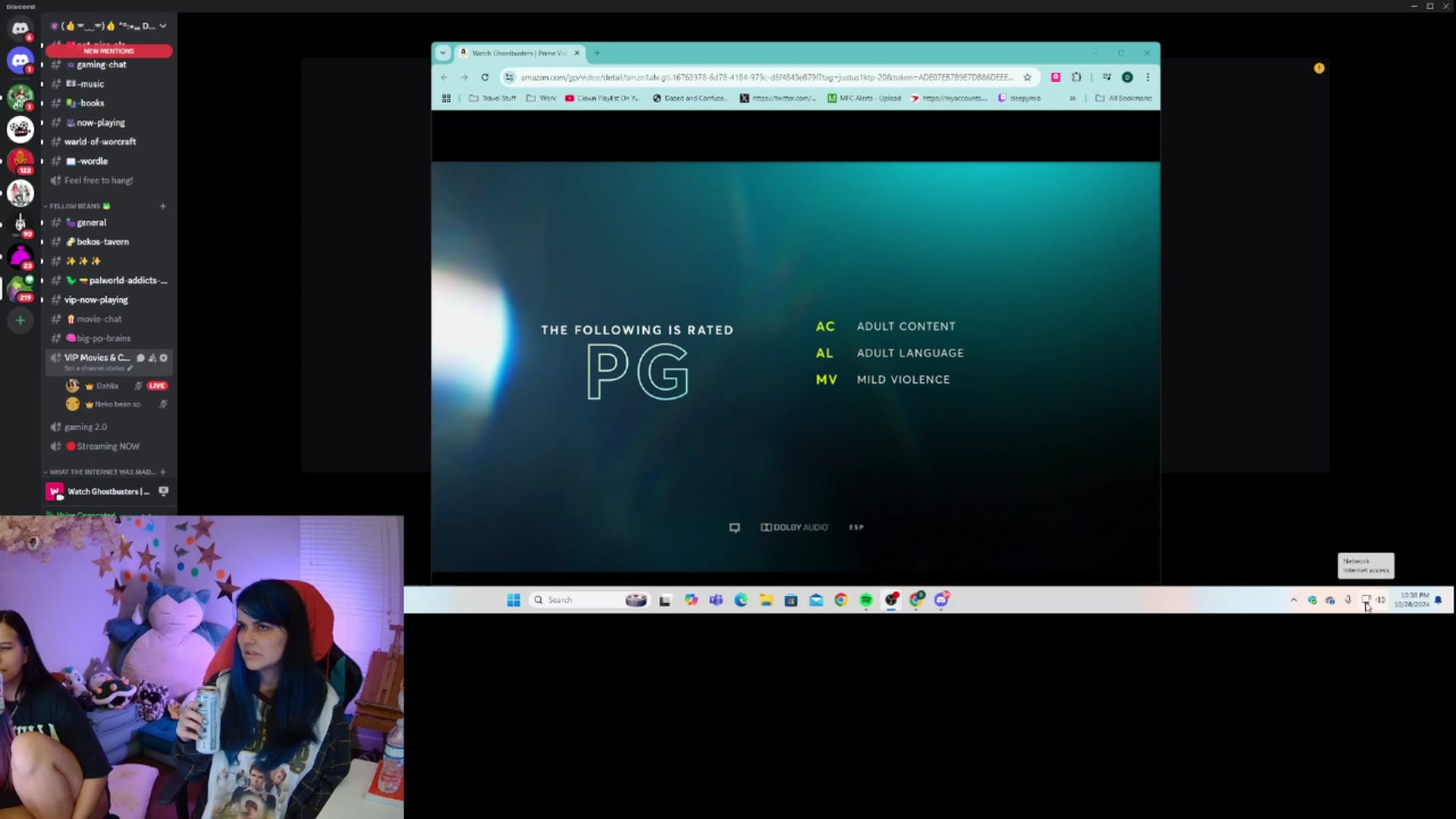The width and height of the screenshot is (1456, 819).
Task: Bookmark this page with the star icon
Action: [1028, 77]
